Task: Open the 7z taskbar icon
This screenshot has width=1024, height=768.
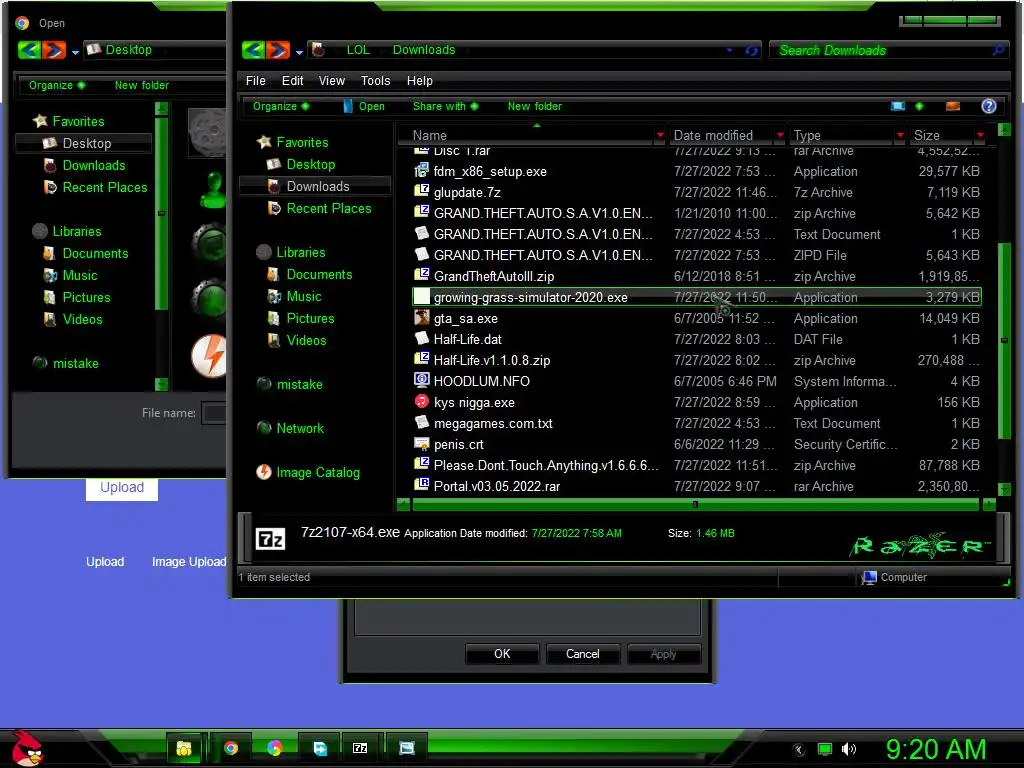Action: coord(360,748)
